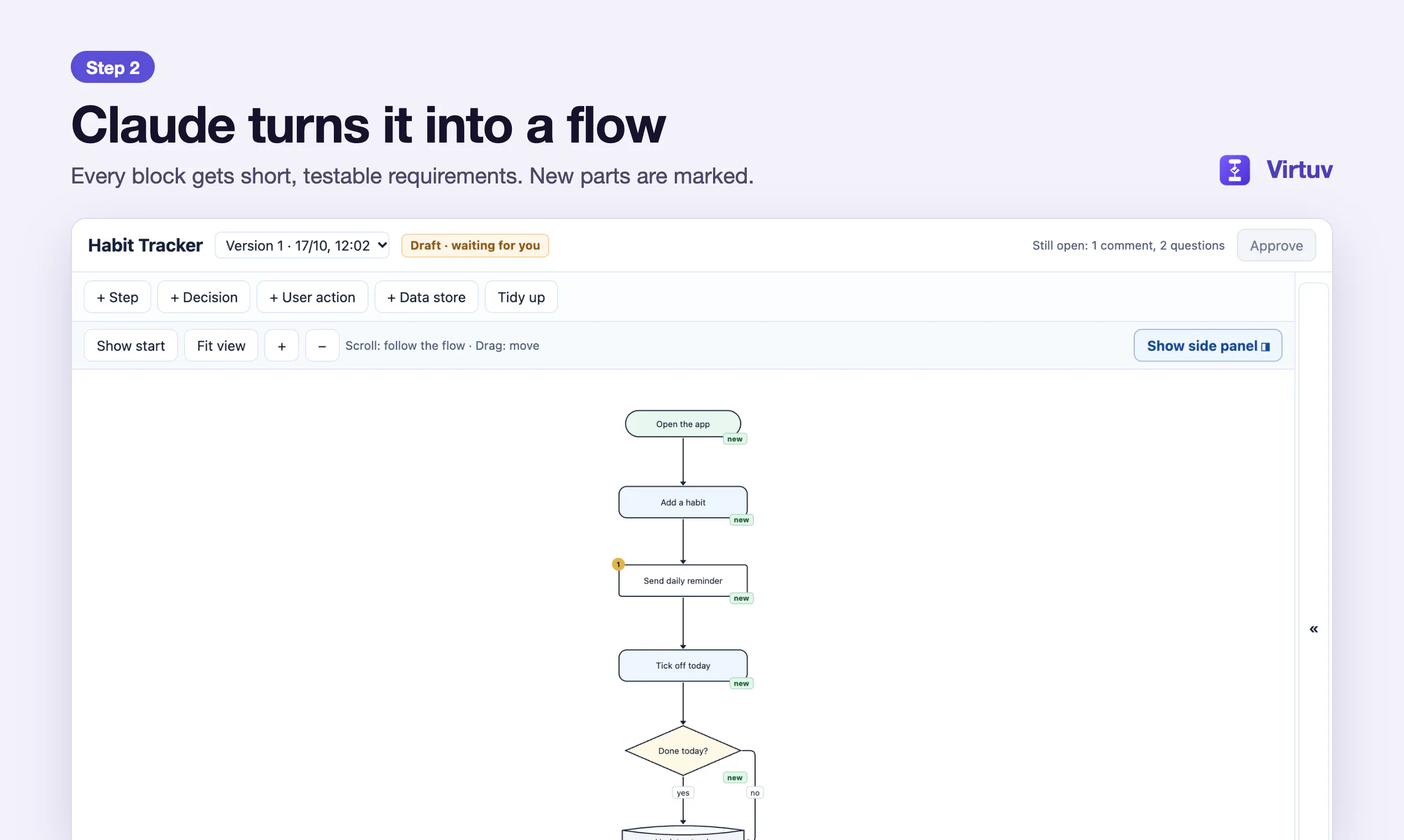Click new badge on Open the app
1404x840 pixels.
(735, 439)
